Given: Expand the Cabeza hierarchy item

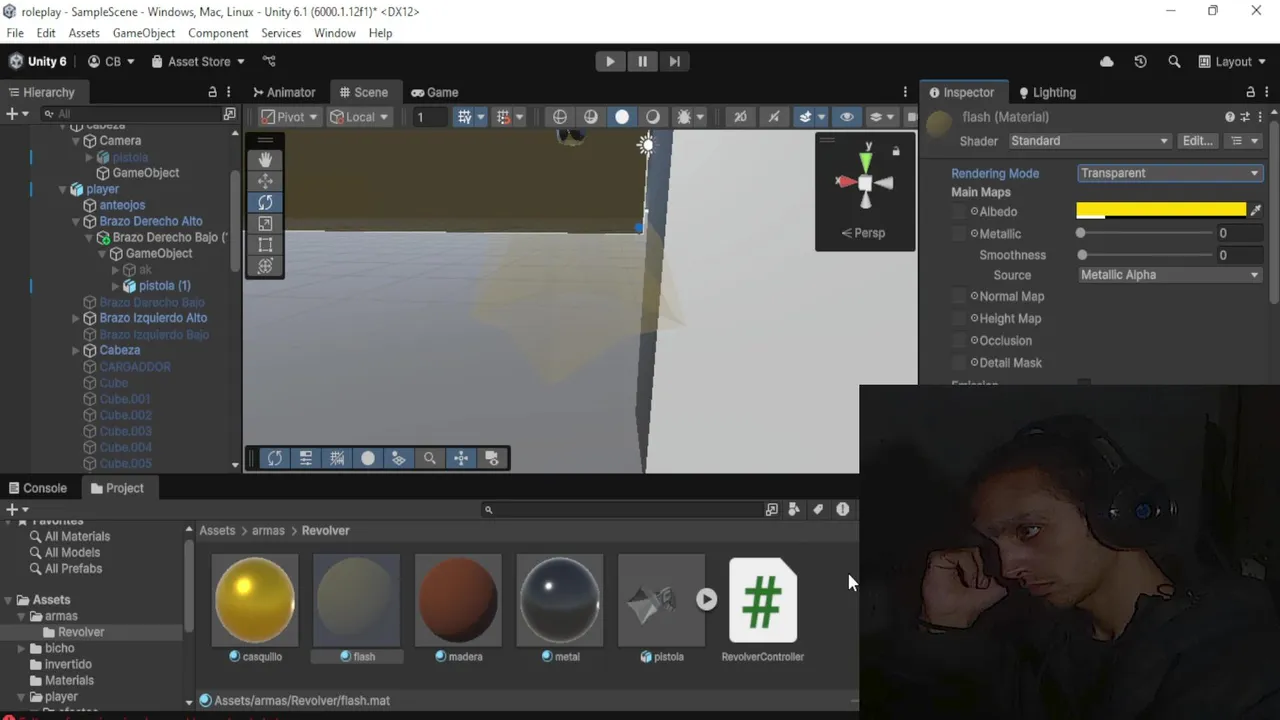Looking at the screenshot, I should [76, 351].
